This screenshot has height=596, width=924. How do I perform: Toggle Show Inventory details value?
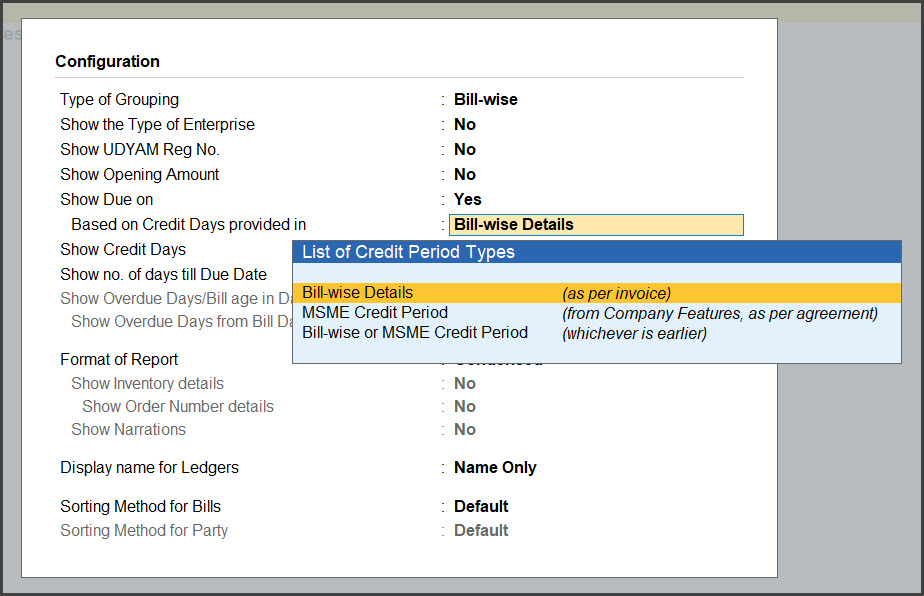point(464,383)
